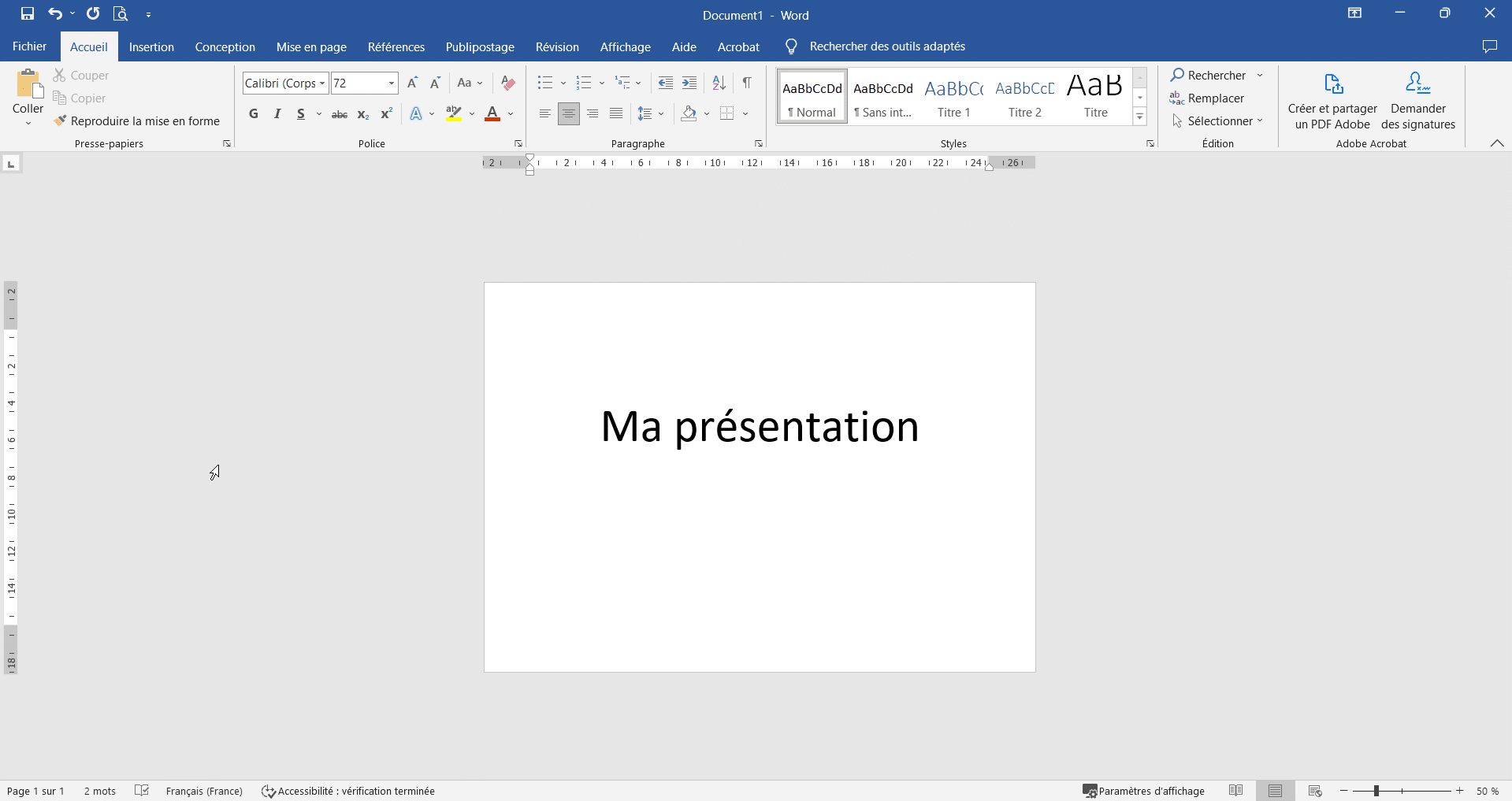Viewport: 1512px width, 801px height.
Task: Open the Paragraphe dialog launcher
Action: 759,143
